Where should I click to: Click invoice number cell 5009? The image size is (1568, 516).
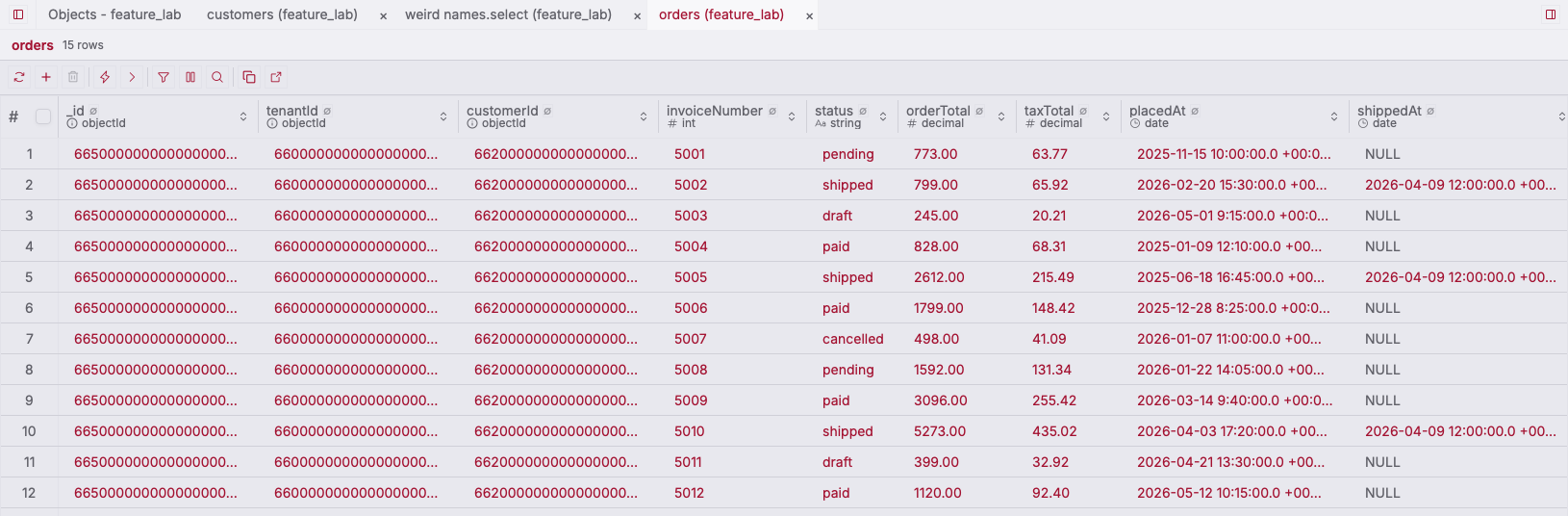[x=732, y=400]
